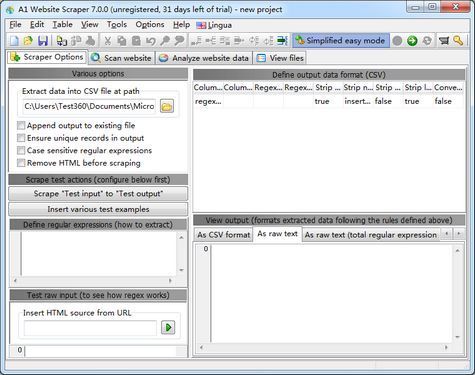Click the test raw input text line at bottom

101,351
